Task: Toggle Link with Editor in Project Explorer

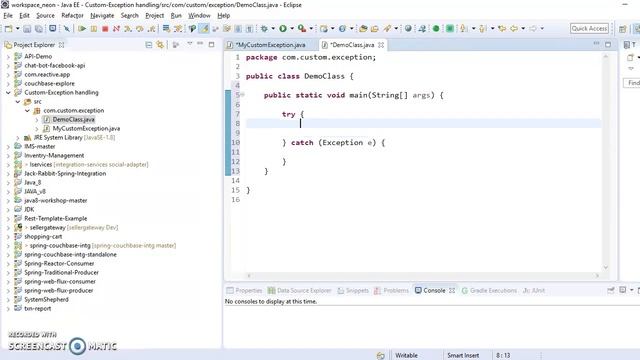Action: 160,45
